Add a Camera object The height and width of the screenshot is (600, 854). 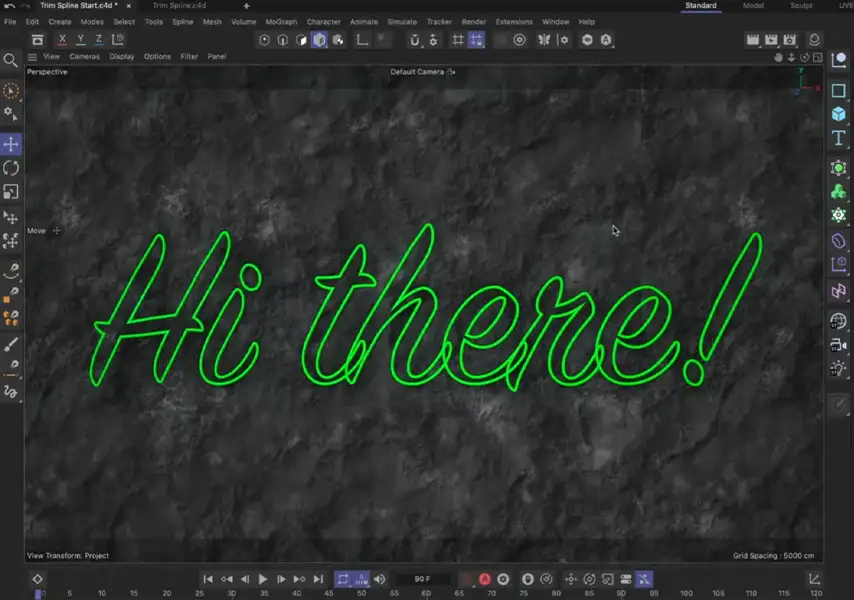[838, 345]
